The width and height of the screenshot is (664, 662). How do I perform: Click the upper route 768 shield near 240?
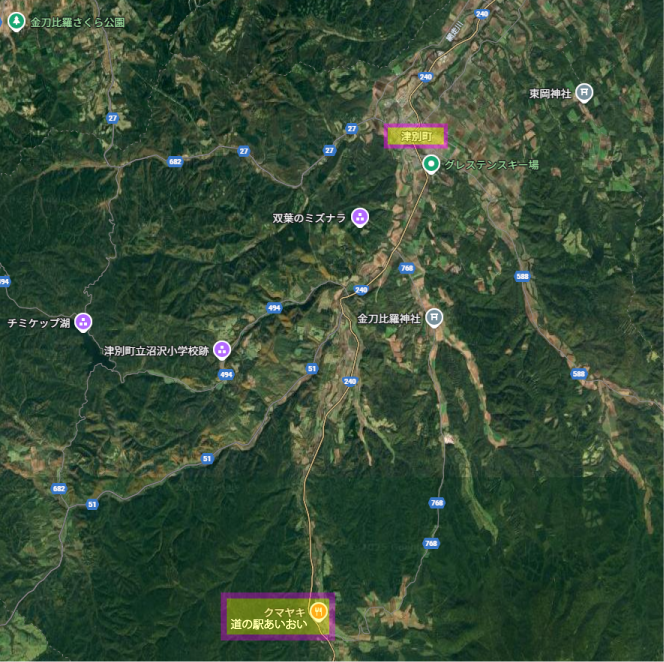pos(407,268)
